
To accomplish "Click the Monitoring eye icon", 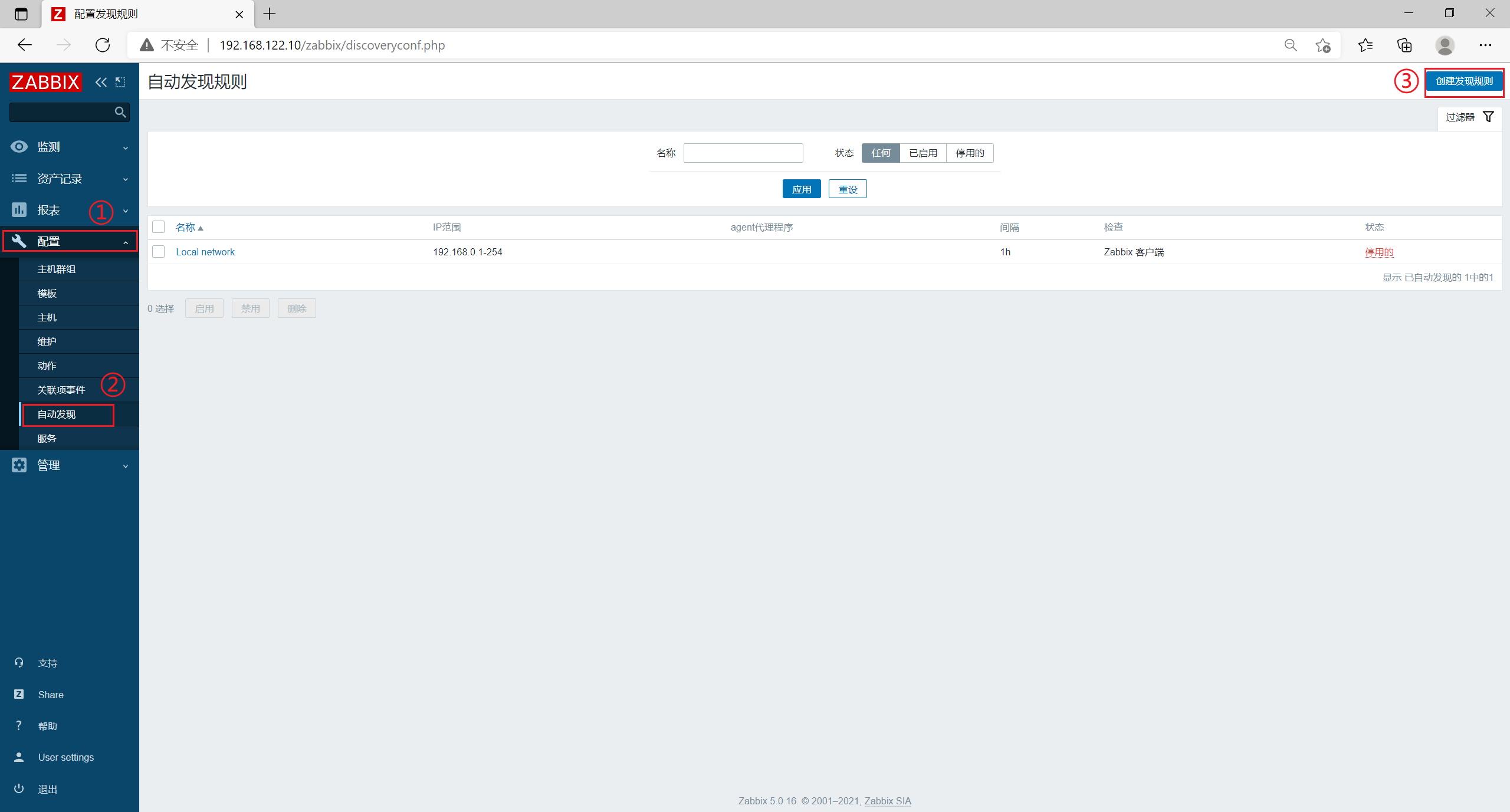I will (19, 147).
